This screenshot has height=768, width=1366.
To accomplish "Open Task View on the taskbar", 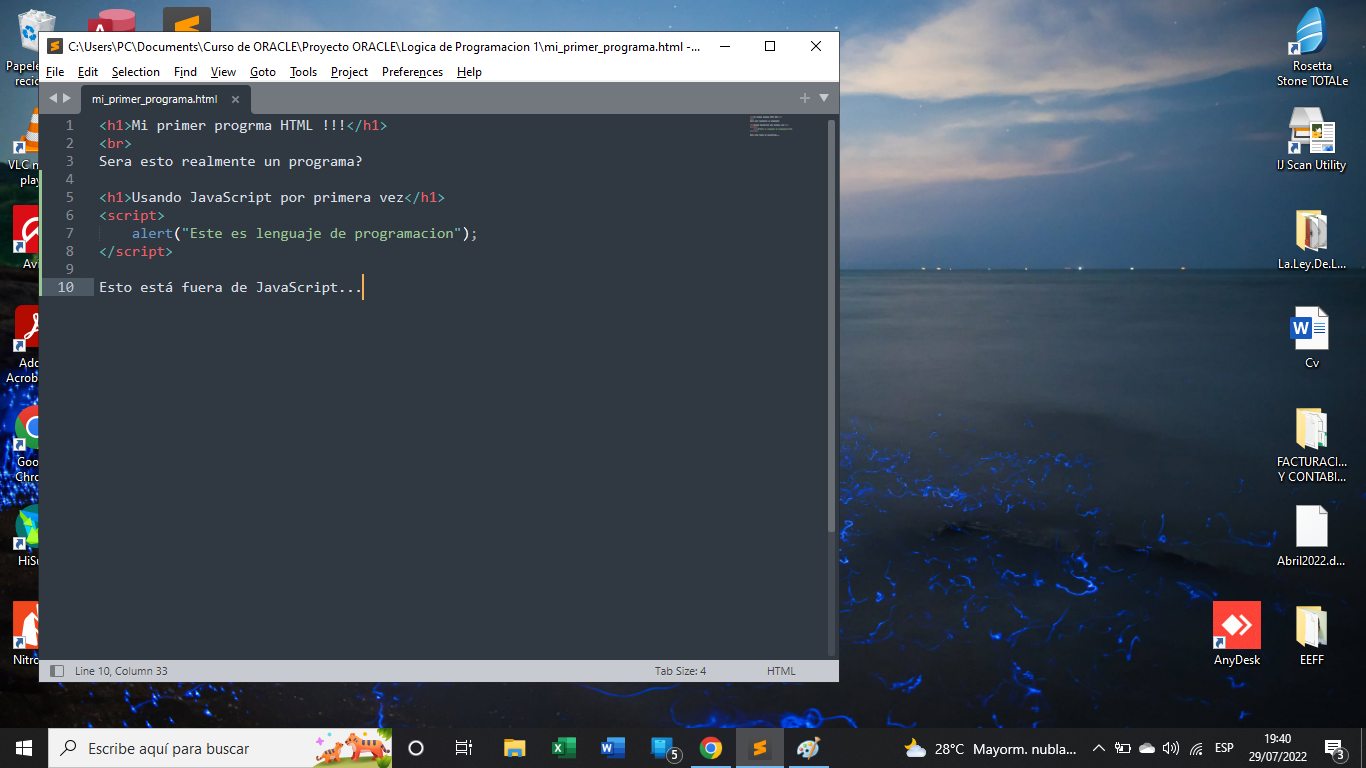I will [x=464, y=748].
